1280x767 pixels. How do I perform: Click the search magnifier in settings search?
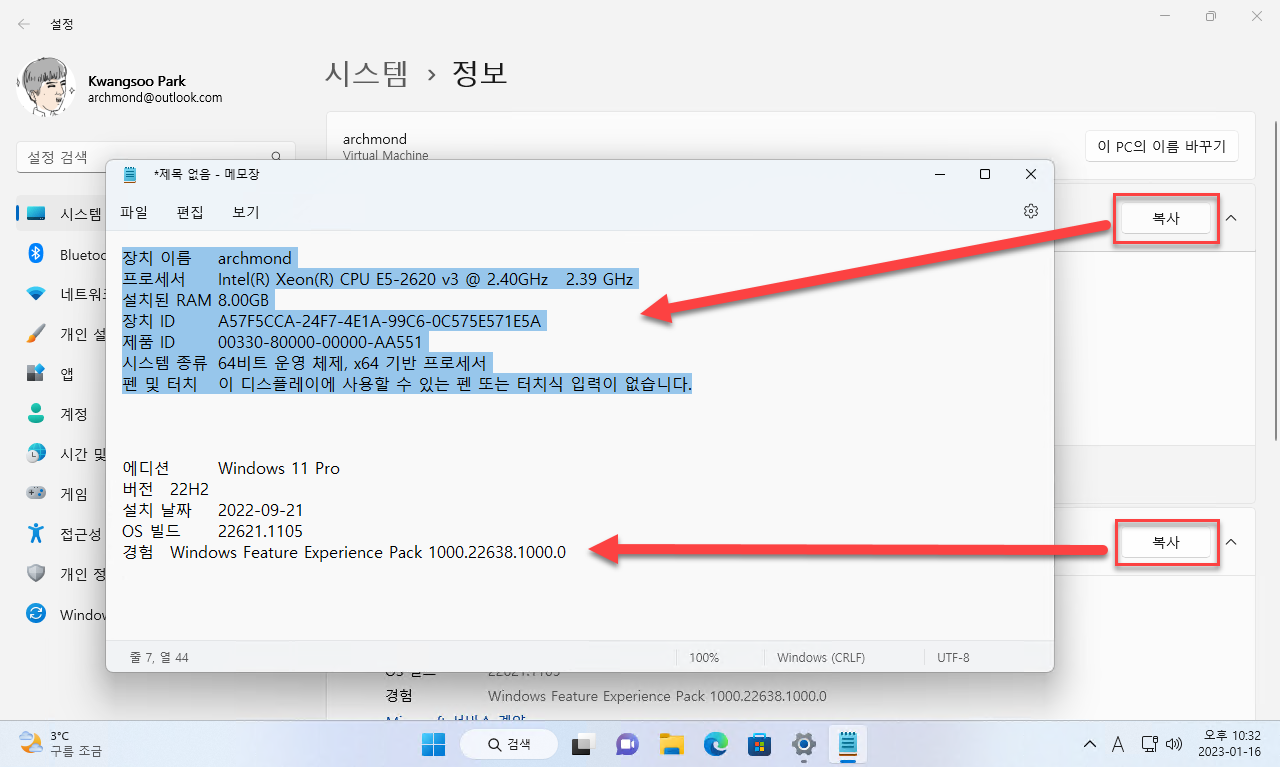[x=277, y=157]
